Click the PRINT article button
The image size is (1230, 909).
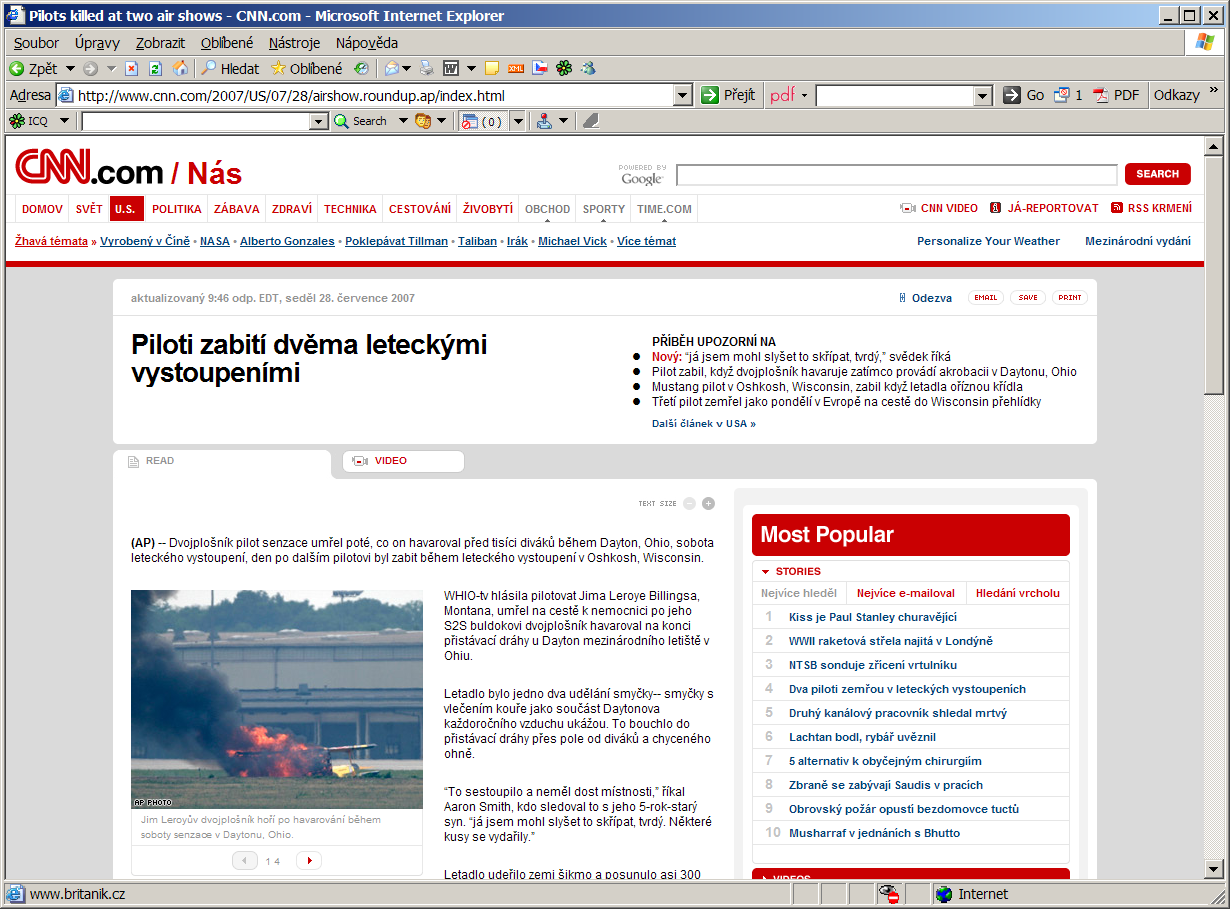pos(1070,298)
